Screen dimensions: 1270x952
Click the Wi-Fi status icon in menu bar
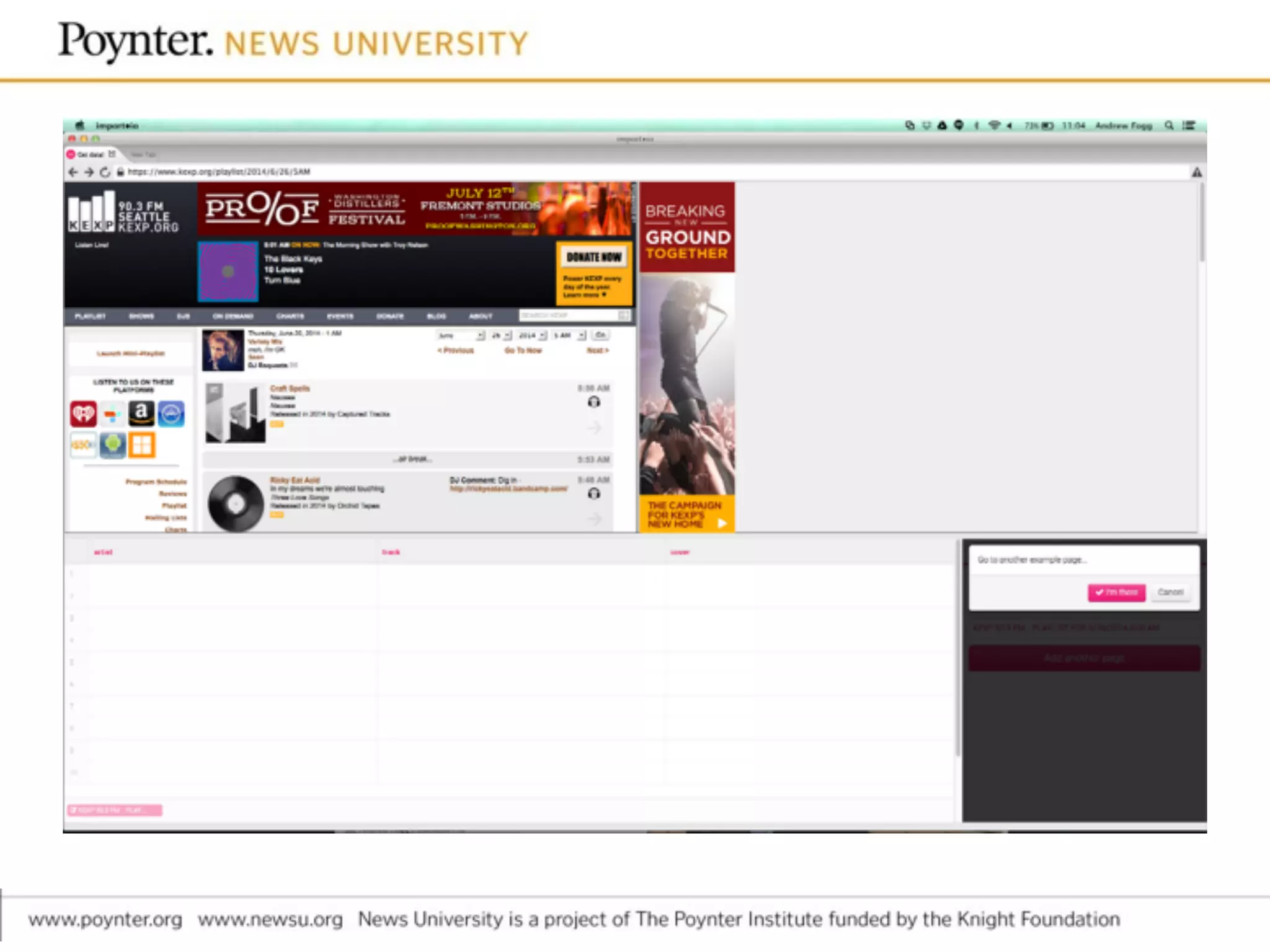(x=994, y=126)
